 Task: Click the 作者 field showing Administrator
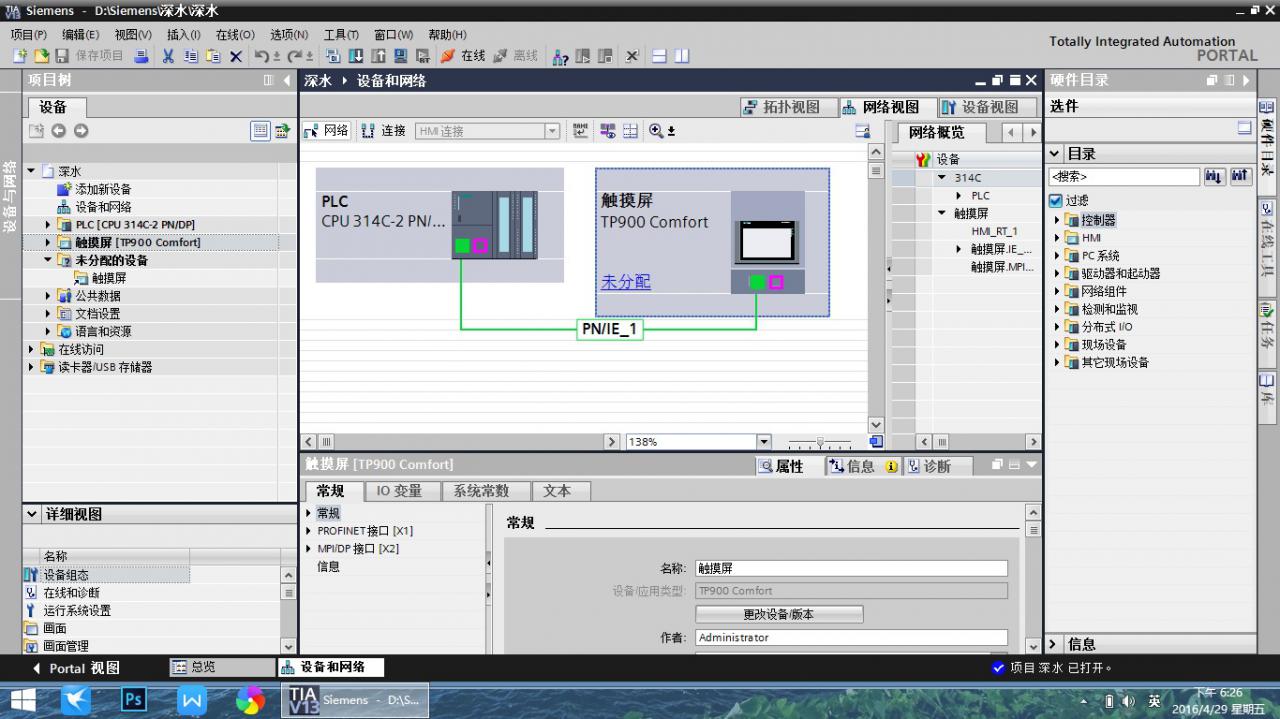pos(851,638)
